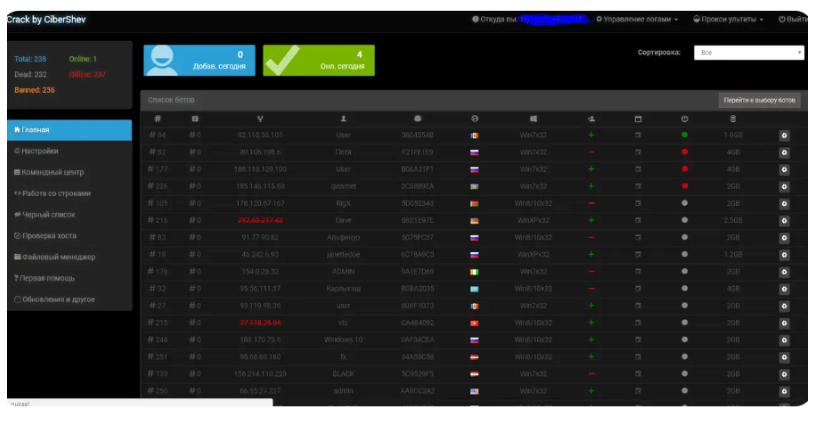Click the calendar column header icon
The width and height of the screenshot is (818, 421).
point(637,119)
